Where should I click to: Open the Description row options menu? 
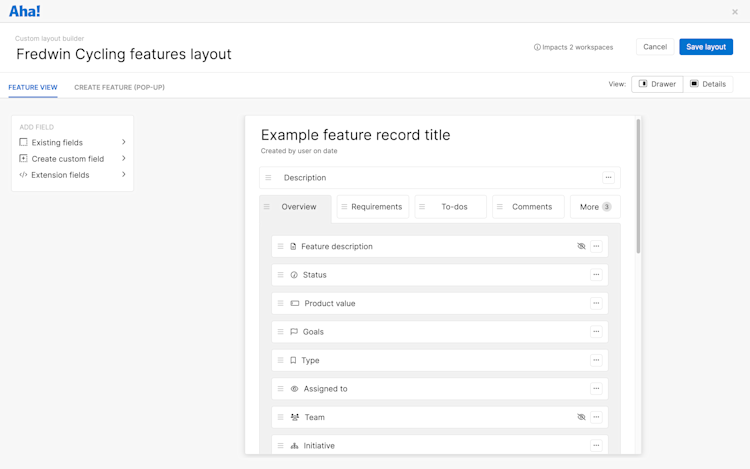[x=608, y=177]
